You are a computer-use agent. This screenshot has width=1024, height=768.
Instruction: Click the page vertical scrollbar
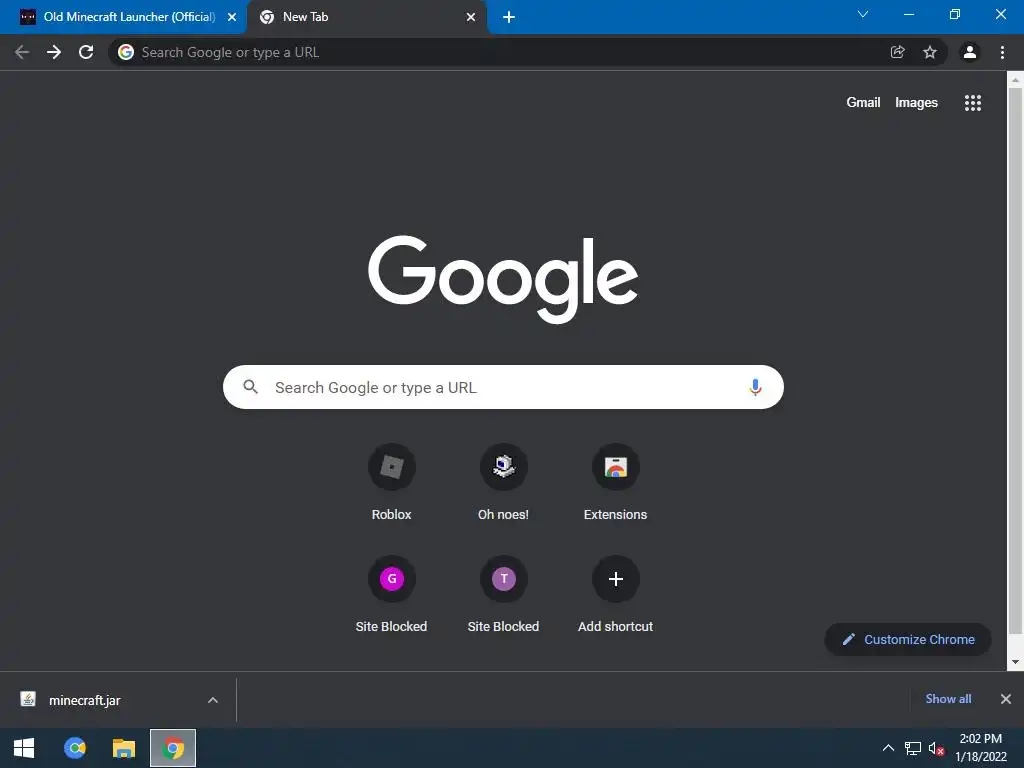pyautogui.click(x=1015, y=360)
